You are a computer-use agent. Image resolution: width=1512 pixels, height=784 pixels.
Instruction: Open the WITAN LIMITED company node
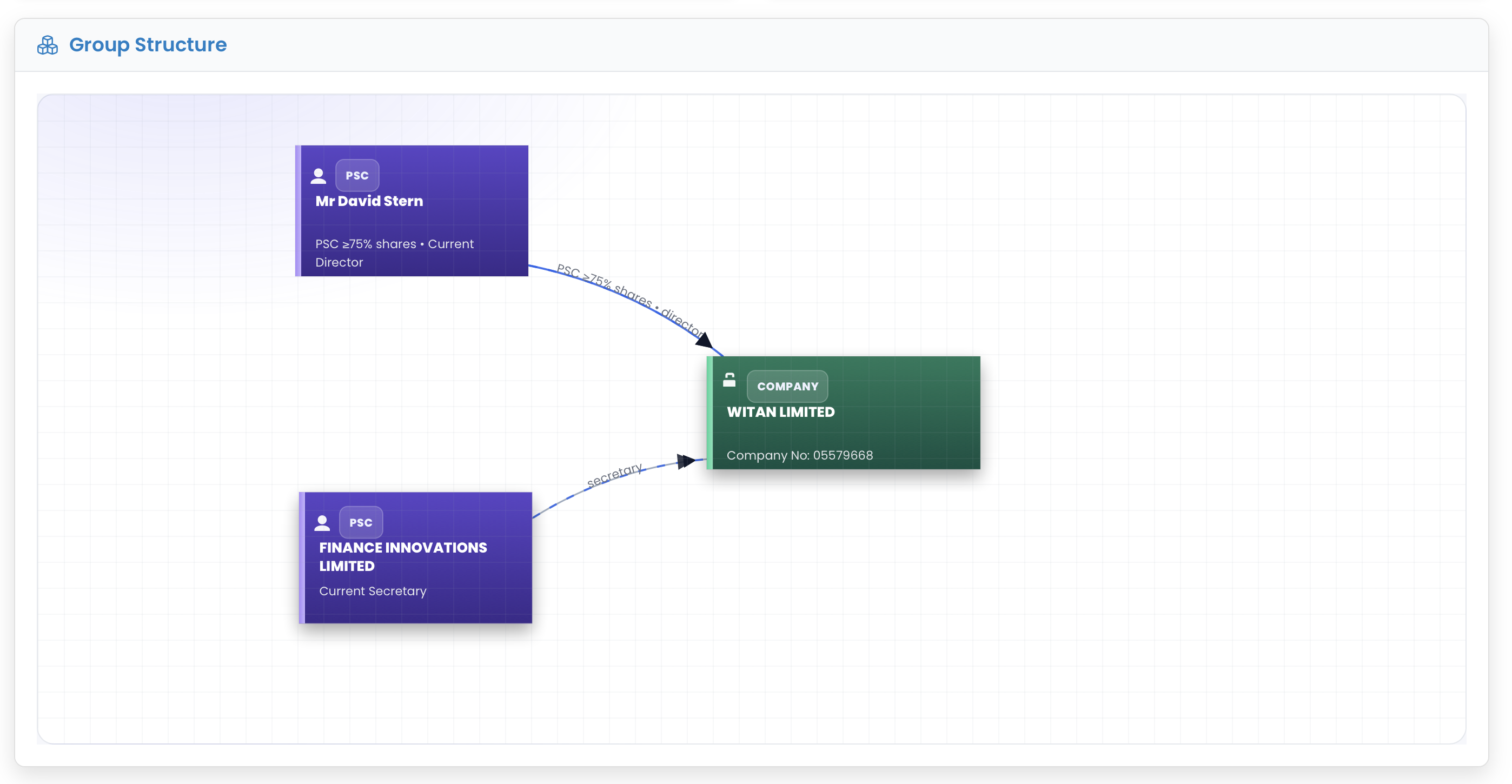click(x=780, y=412)
